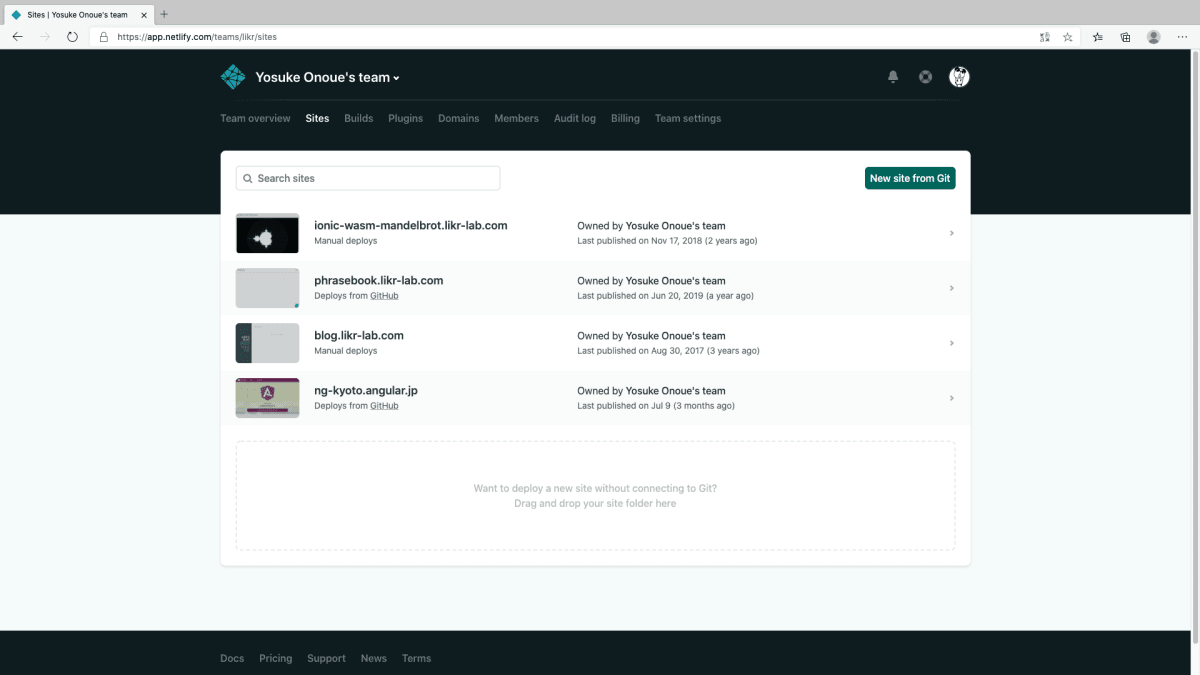This screenshot has height=675, width=1200.
Task: Go to Team overview tab
Action: coord(255,118)
